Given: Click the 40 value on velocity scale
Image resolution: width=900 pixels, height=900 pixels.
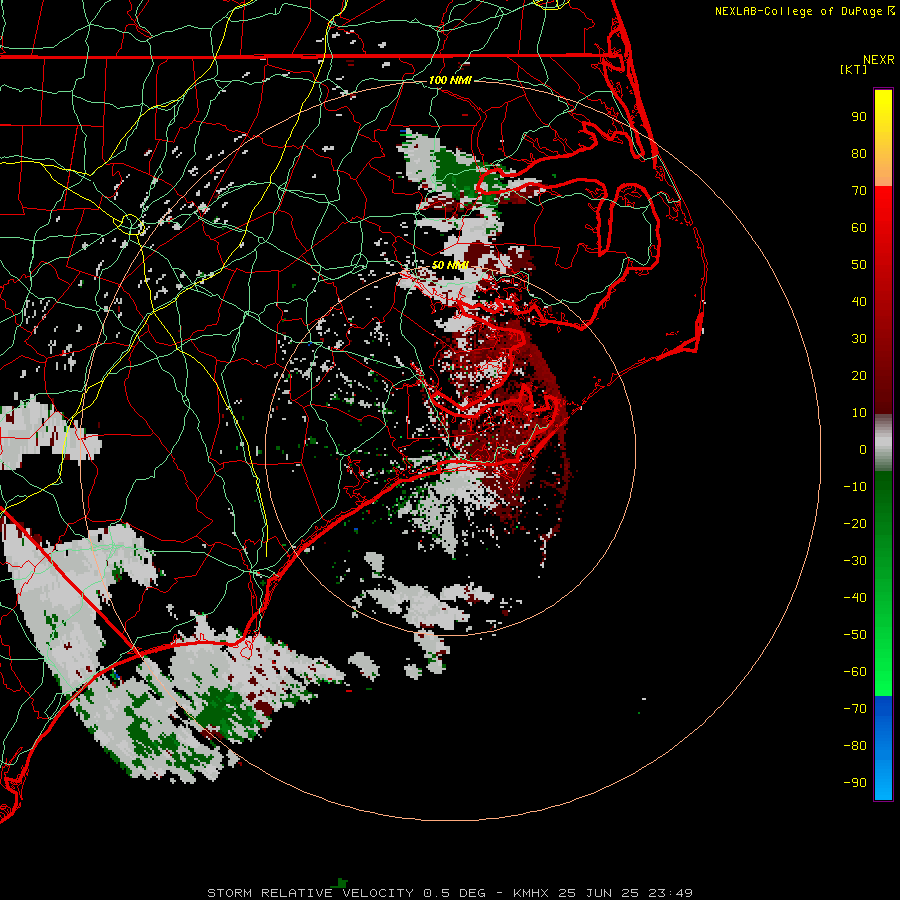Looking at the screenshot, I should coord(859,302).
